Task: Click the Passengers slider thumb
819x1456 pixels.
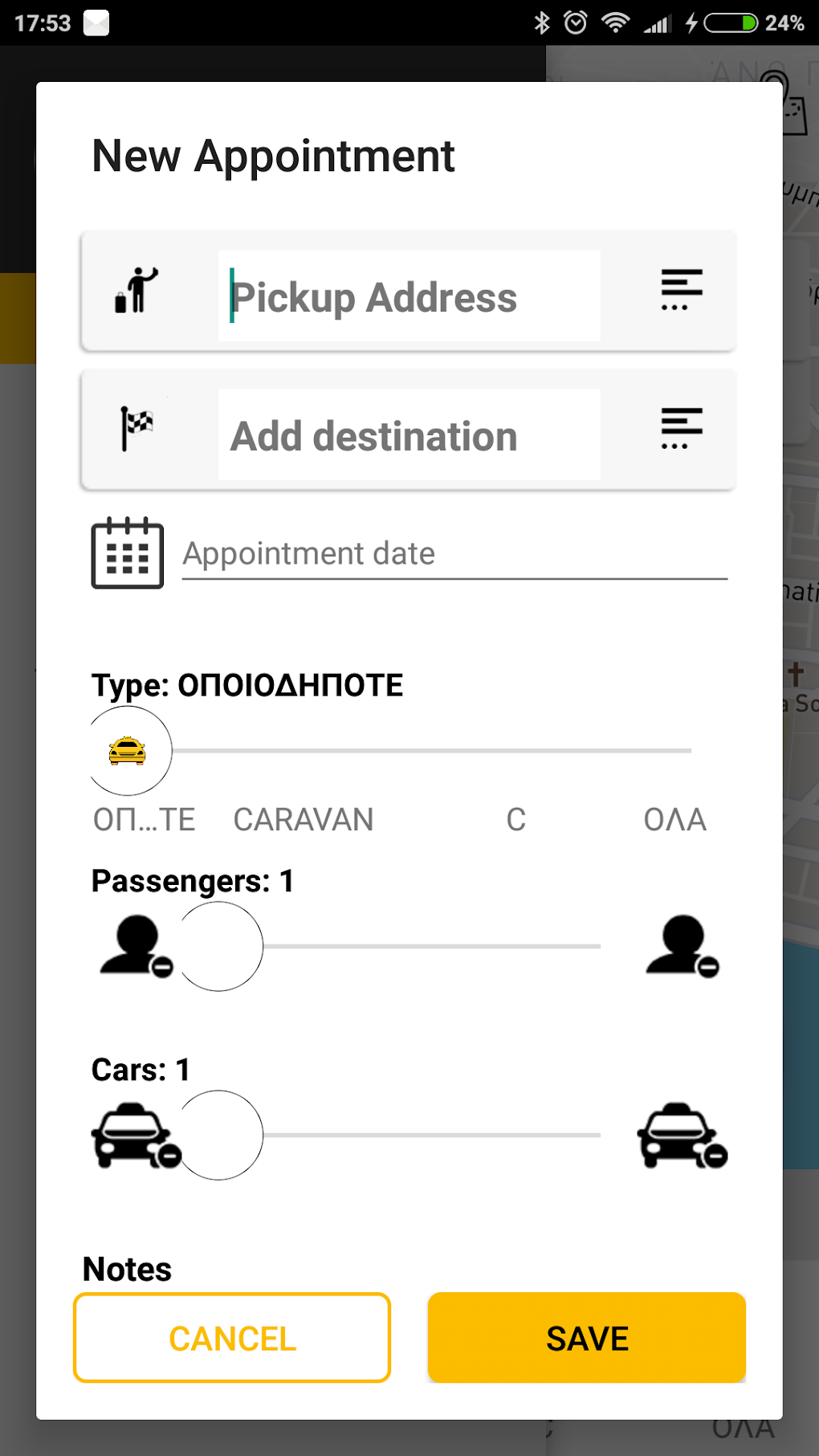Action: pos(219,946)
